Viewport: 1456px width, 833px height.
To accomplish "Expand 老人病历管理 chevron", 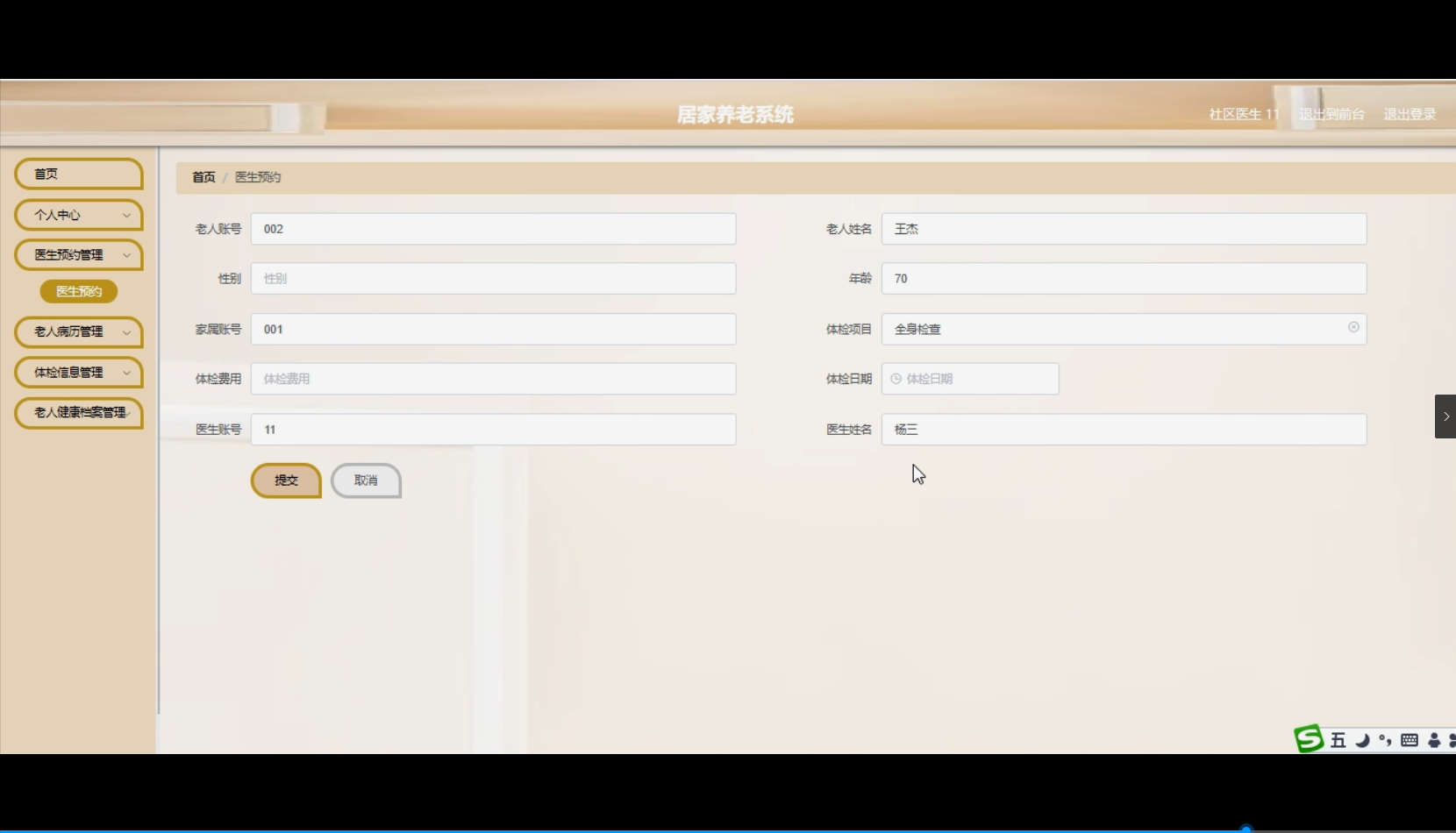I will click(x=126, y=332).
